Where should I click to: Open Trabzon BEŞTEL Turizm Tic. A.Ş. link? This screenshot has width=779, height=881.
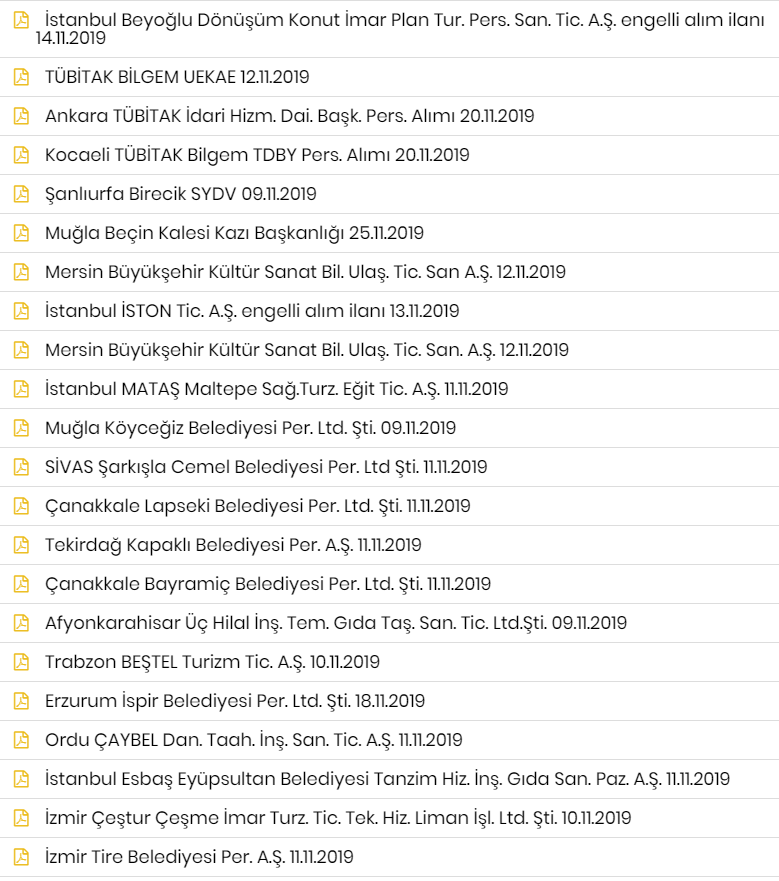[x=212, y=661]
